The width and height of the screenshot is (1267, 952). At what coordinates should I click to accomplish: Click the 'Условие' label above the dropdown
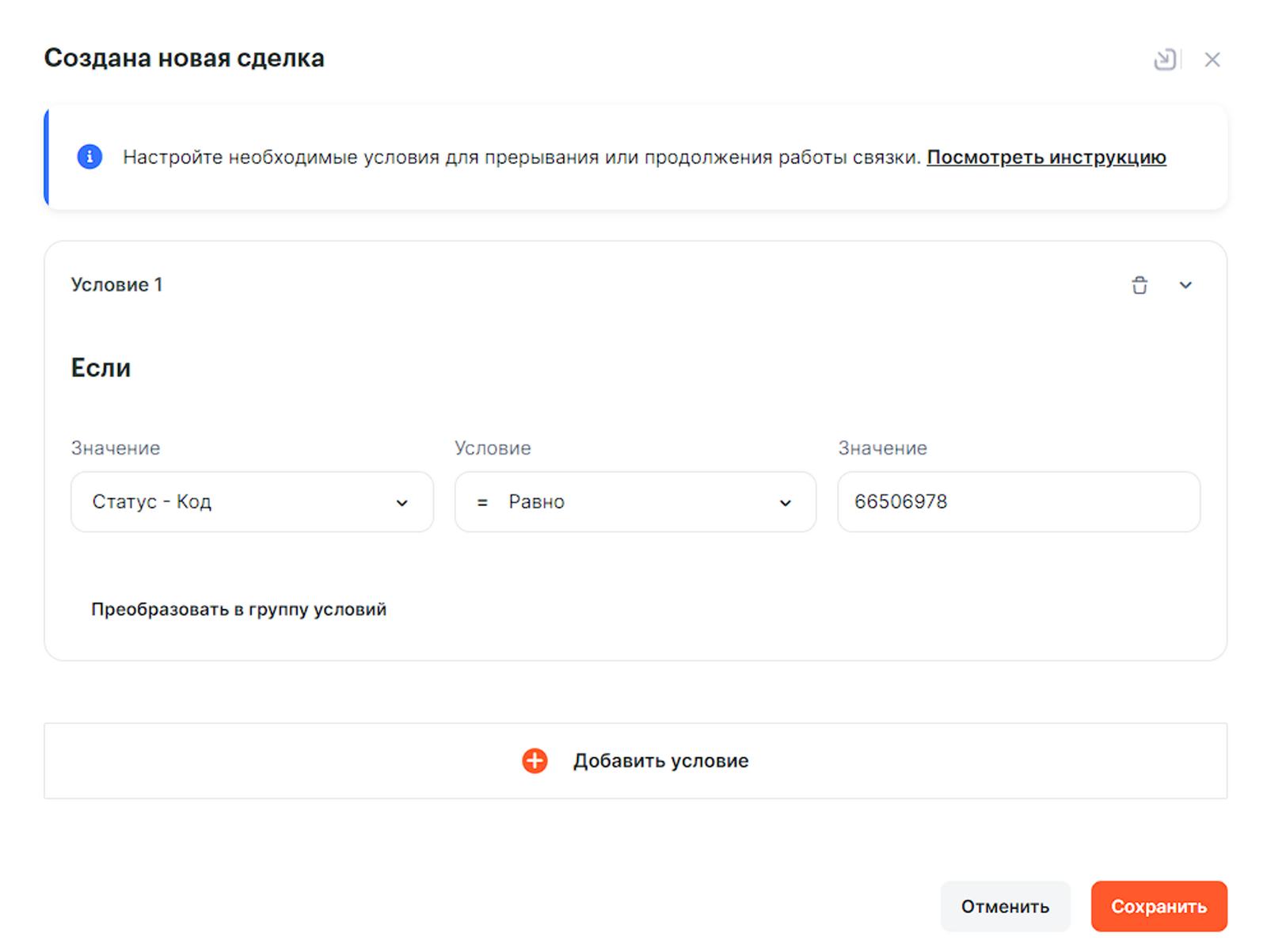pos(492,448)
